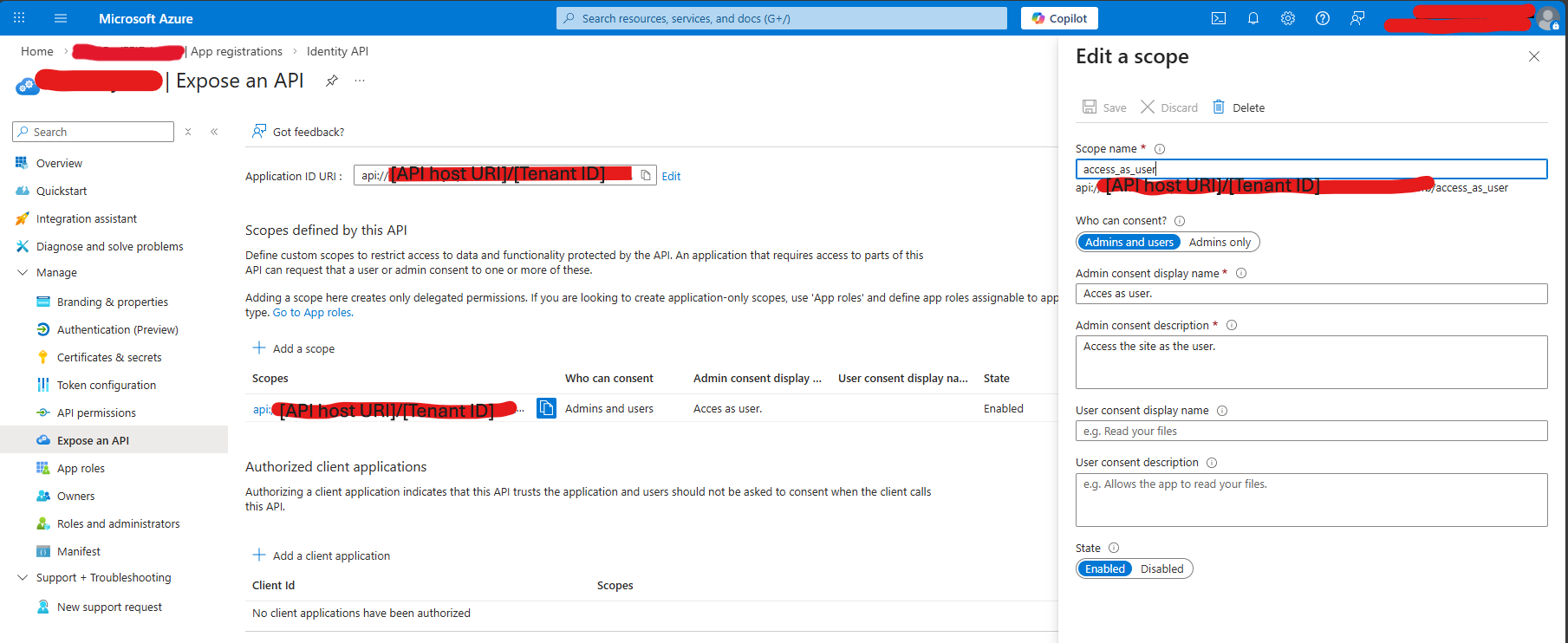The height and width of the screenshot is (643, 1568).
Task: Click Admin consent display name field
Action: (x=1311, y=294)
